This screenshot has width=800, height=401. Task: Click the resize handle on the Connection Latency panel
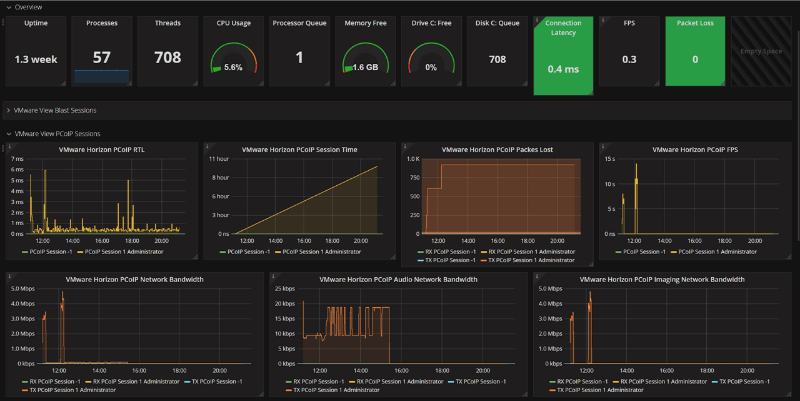pyautogui.click(x=590, y=92)
